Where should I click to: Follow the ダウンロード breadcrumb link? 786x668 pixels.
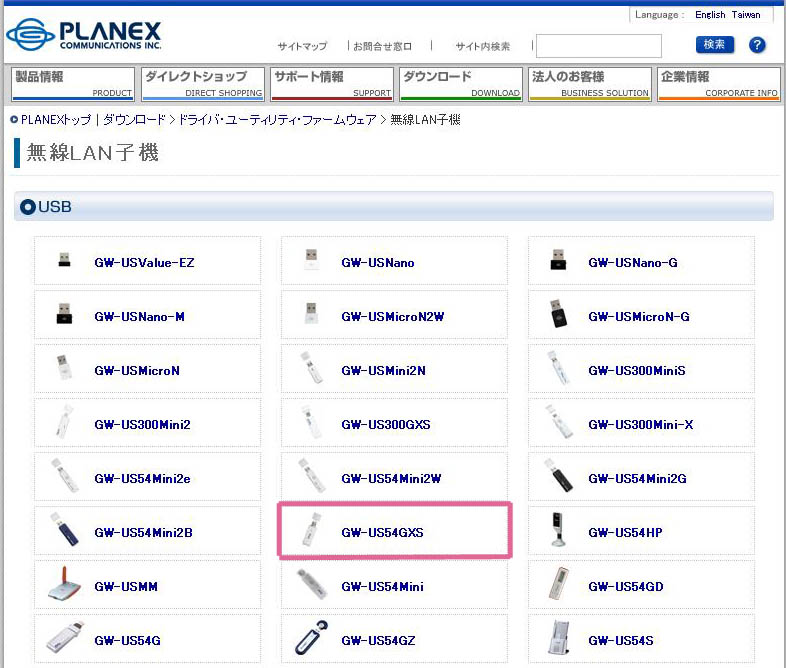(x=134, y=120)
